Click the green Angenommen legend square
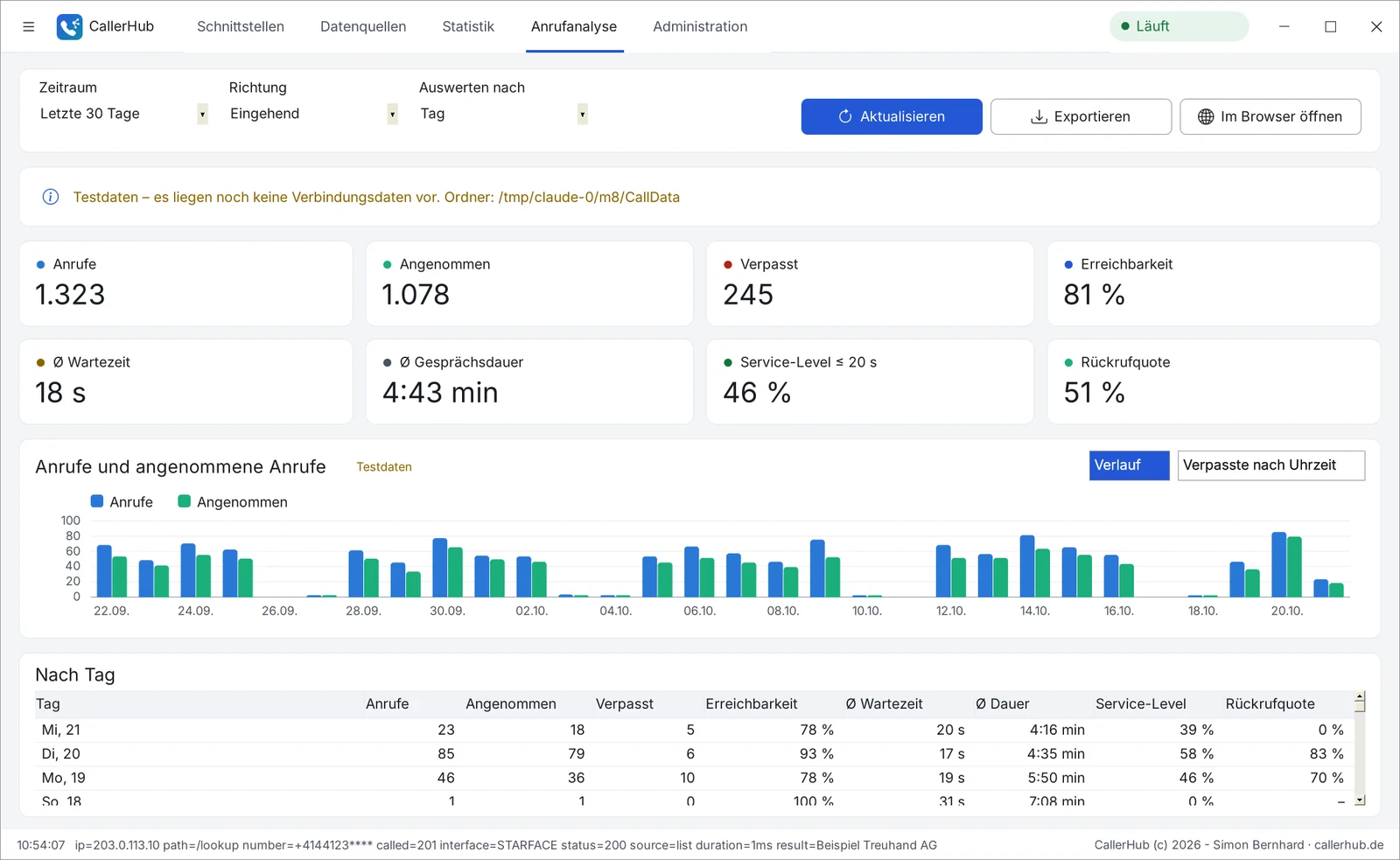Viewport: 1400px width, 860px height. [x=185, y=501]
